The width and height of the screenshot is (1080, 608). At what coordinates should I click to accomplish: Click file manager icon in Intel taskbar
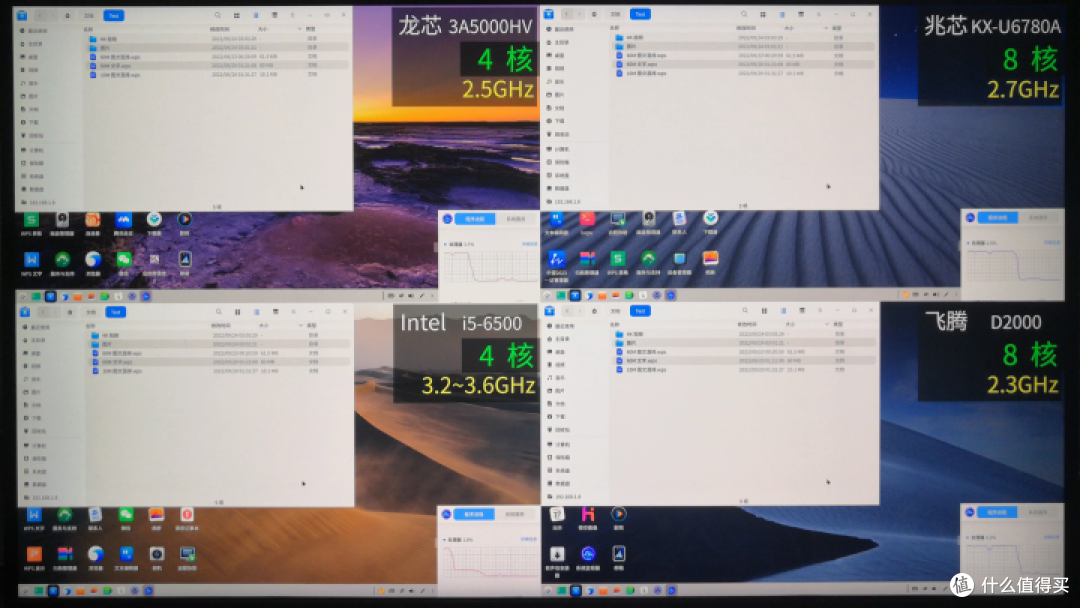point(52,591)
